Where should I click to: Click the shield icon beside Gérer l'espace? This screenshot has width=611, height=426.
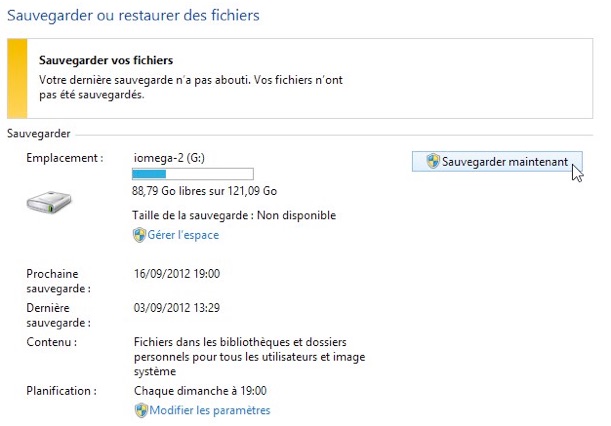point(140,235)
